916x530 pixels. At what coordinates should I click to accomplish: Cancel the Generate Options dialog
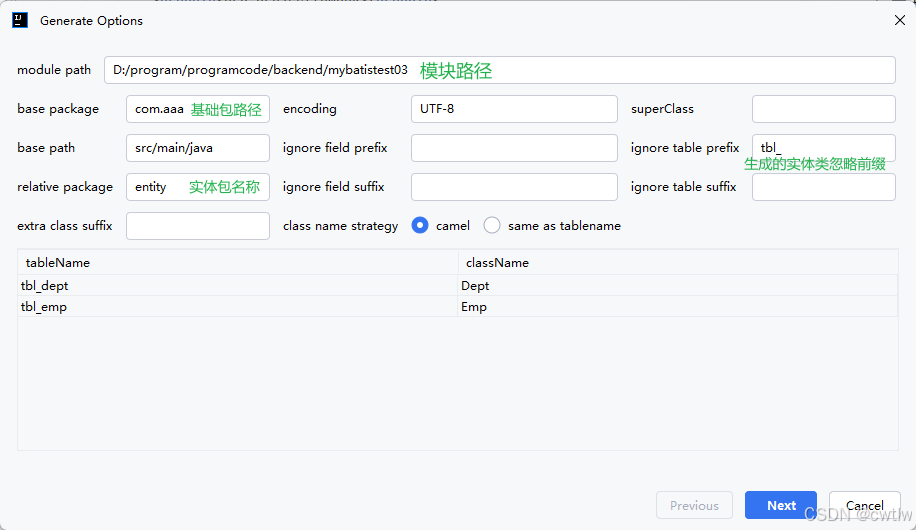pyautogui.click(x=865, y=505)
